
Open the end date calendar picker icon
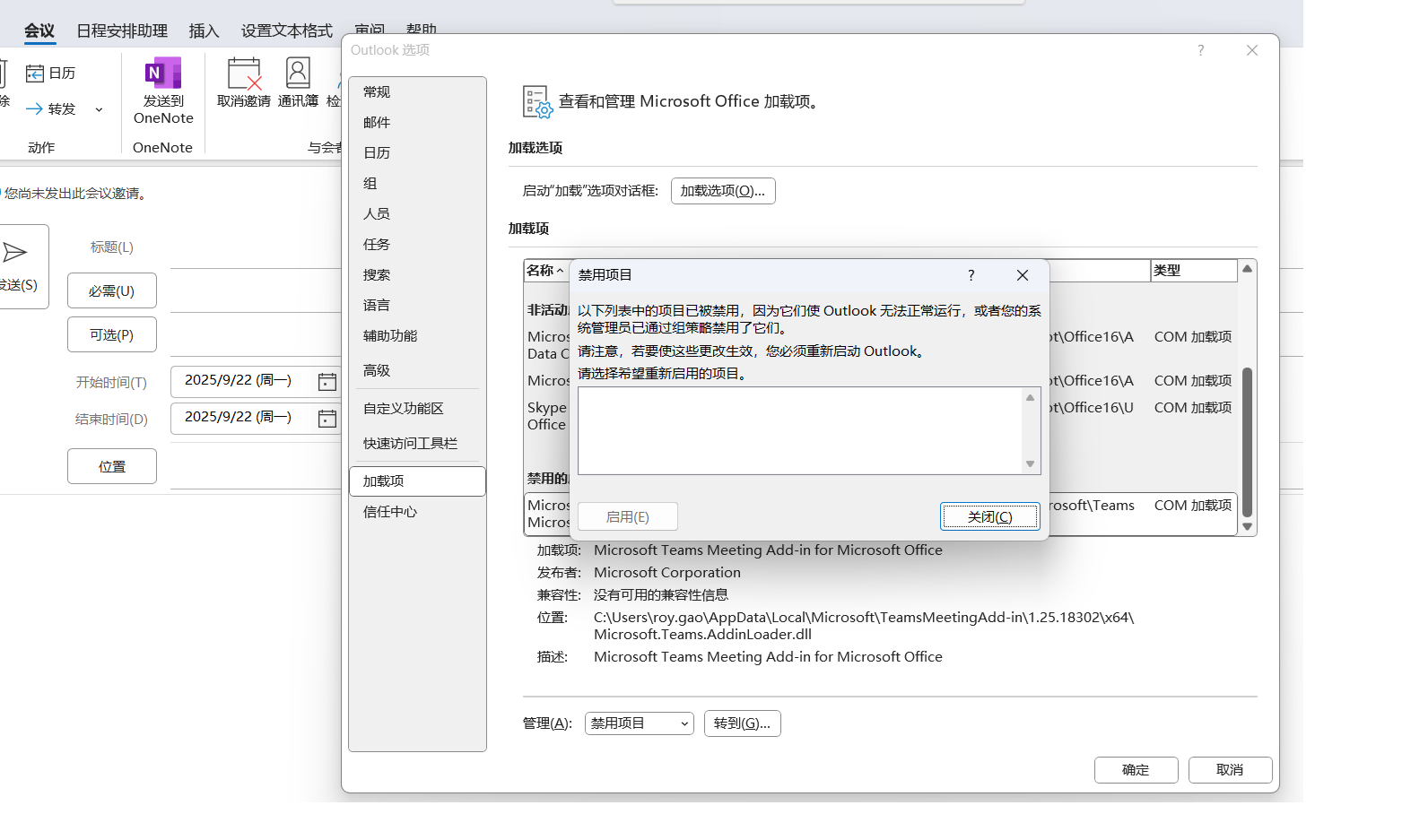[x=327, y=419]
